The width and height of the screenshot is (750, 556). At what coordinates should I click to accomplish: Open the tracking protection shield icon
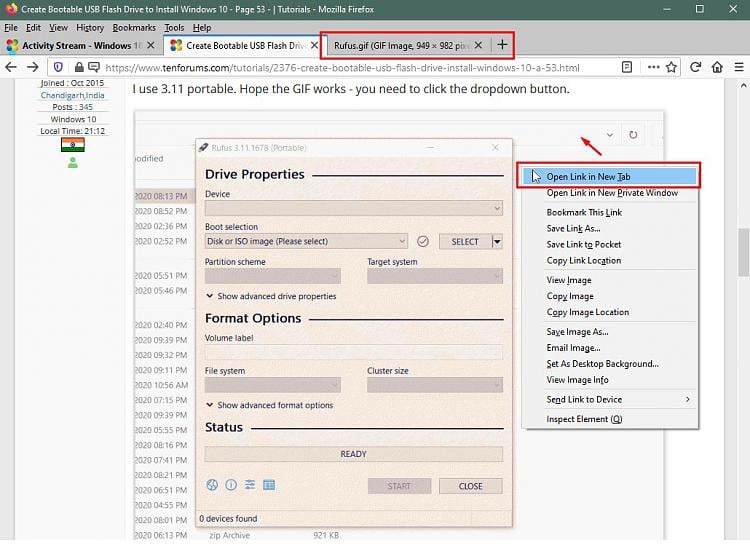pos(58,67)
